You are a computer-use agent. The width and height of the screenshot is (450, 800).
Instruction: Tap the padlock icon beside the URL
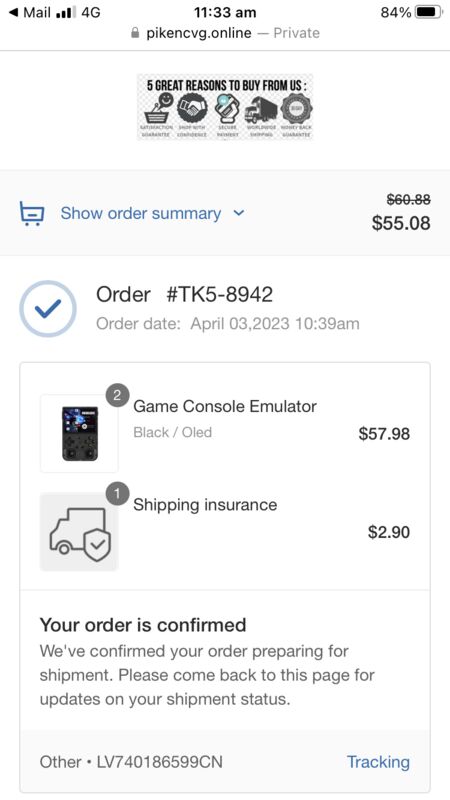[135, 33]
